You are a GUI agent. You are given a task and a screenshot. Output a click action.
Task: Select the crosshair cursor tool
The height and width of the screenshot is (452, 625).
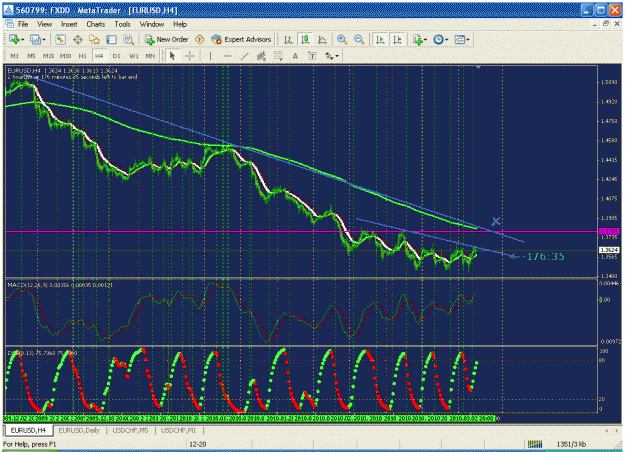coord(190,56)
